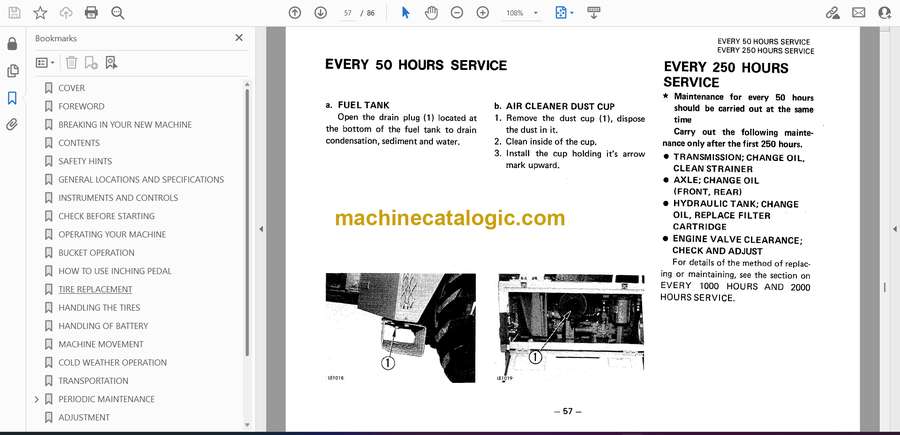Find the current bookmark icon
The width and height of the screenshot is (900, 435).
point(111,63)
